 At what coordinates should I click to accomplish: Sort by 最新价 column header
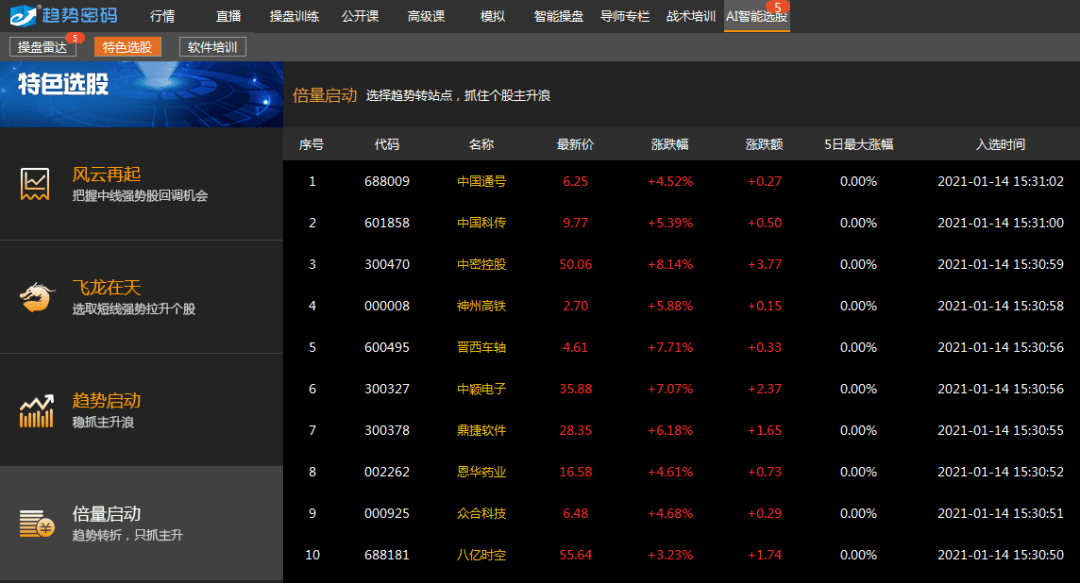[575, 144]
